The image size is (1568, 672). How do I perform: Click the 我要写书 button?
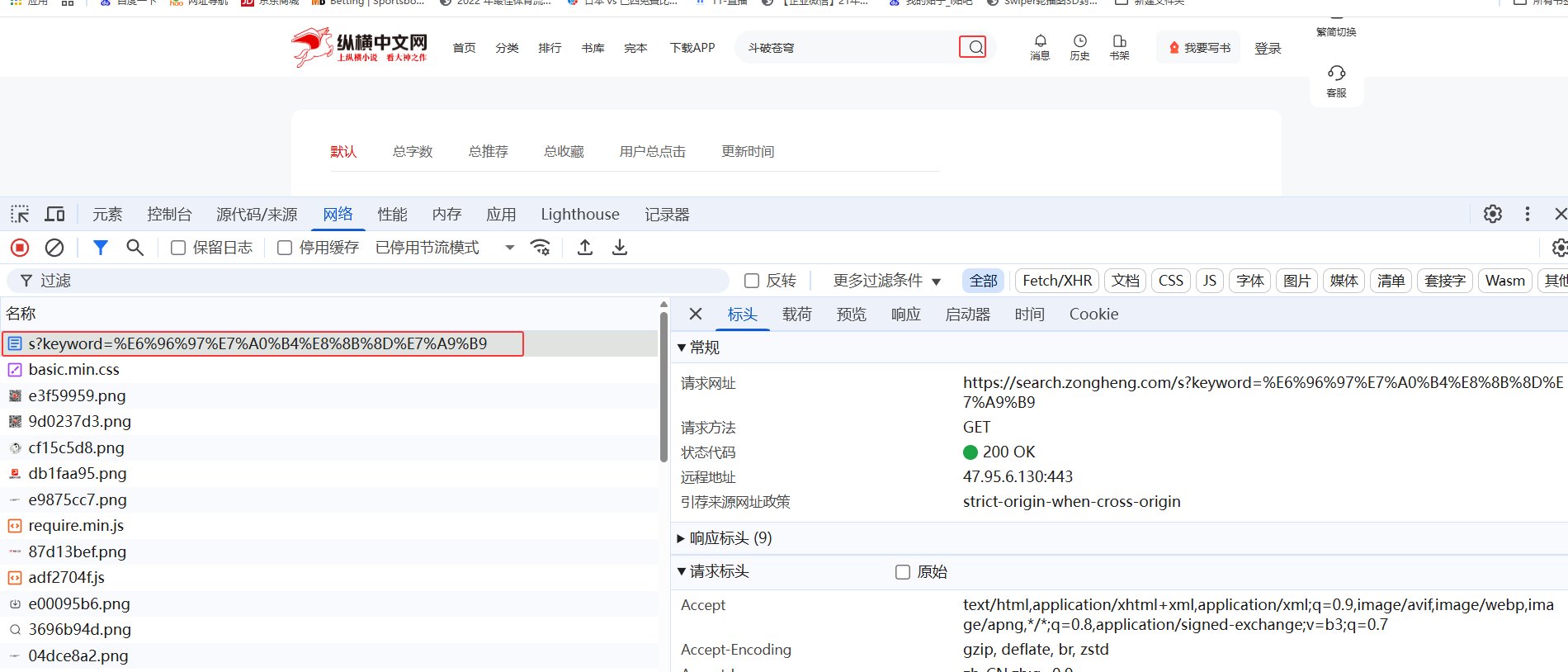click(x=1198, y=48)
